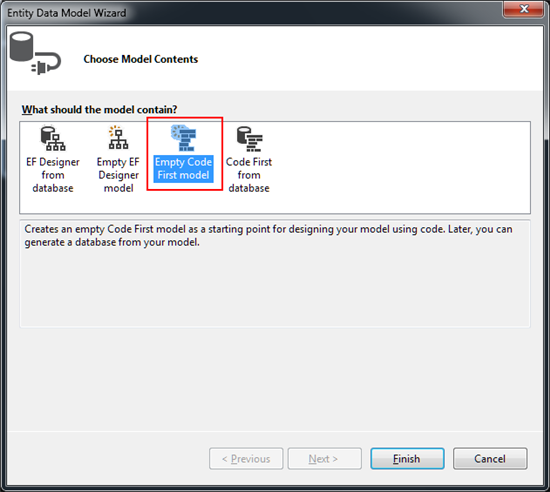Click the database plug wizard header icon
Screen dimensions: 550x492
(35, 53)
